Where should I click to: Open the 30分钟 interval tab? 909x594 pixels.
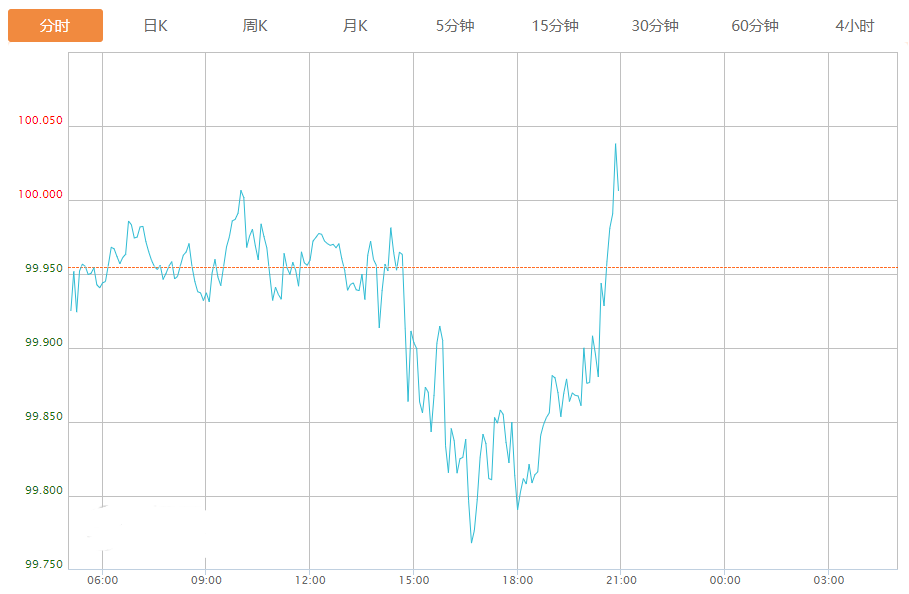[x=655, y=26]
